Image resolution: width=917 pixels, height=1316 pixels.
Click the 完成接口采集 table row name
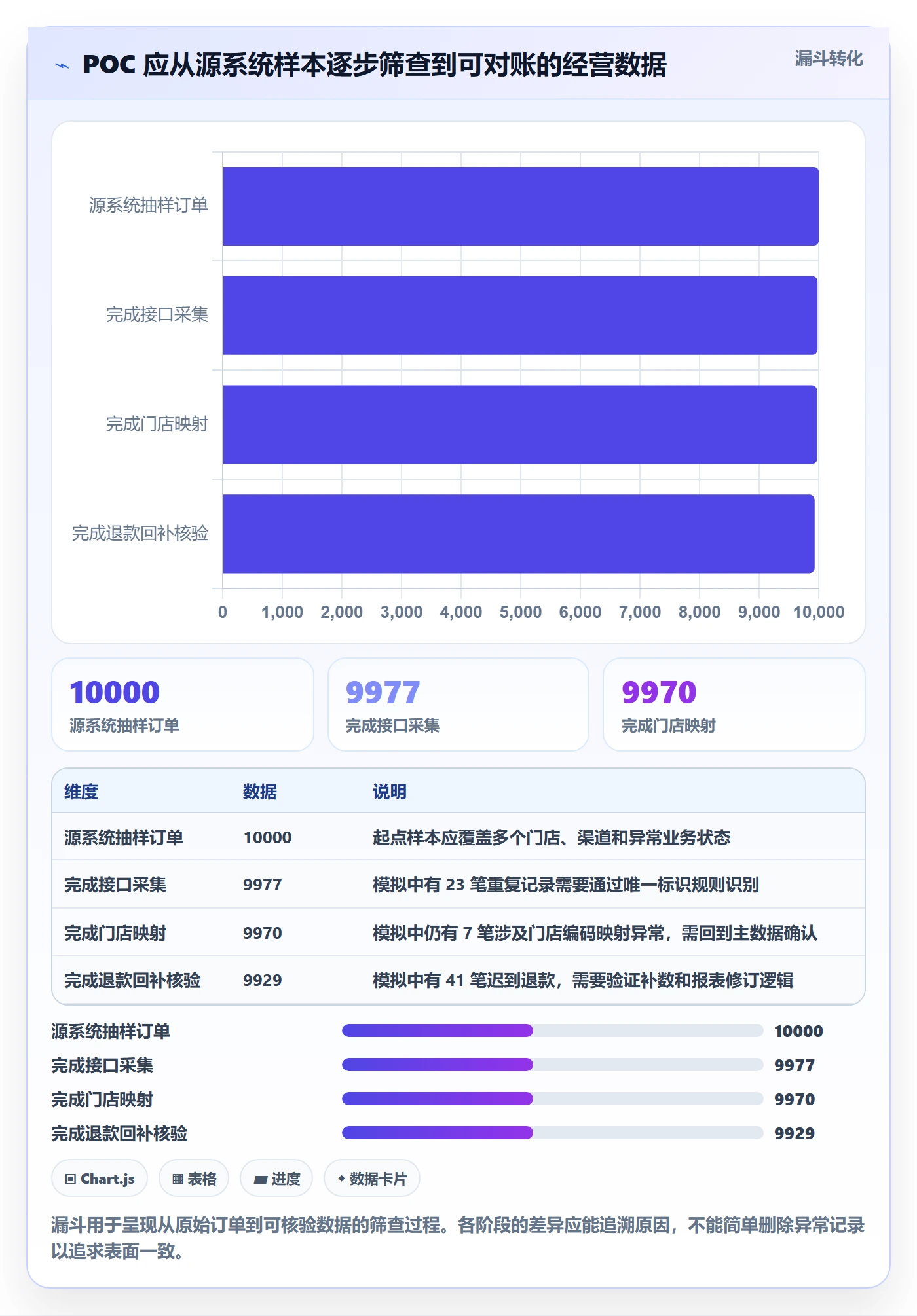click(115, 885)
